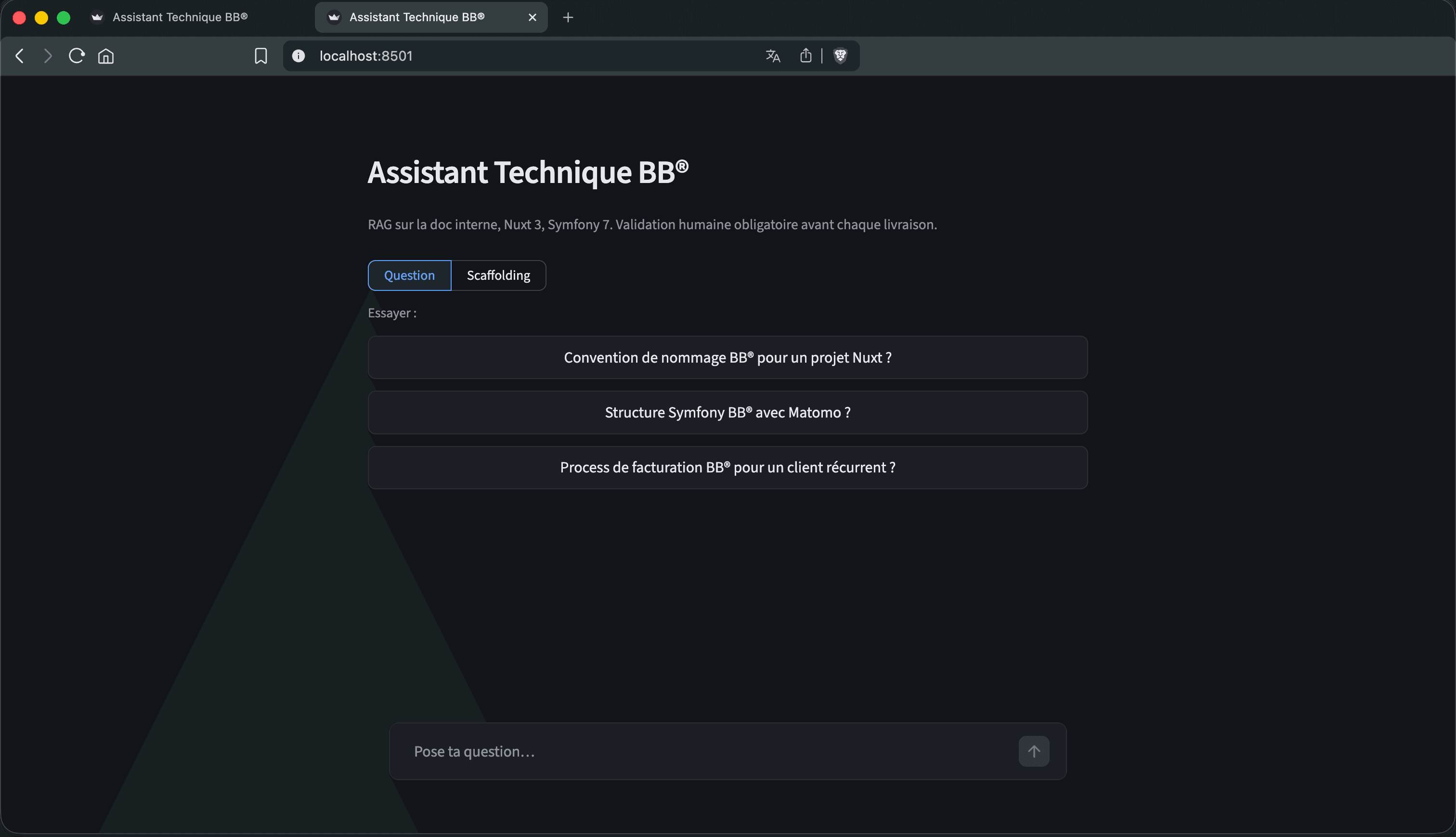Switch to the Scaffolding mode tab
The image size is (1456, 837).
(498, 275)
